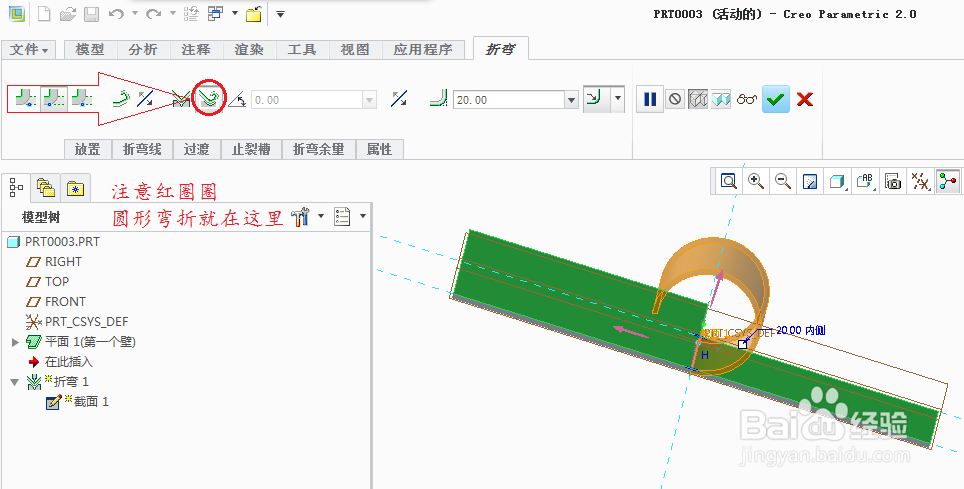
Task: Select the third bend-material-side option
Action: click(81, 98)
